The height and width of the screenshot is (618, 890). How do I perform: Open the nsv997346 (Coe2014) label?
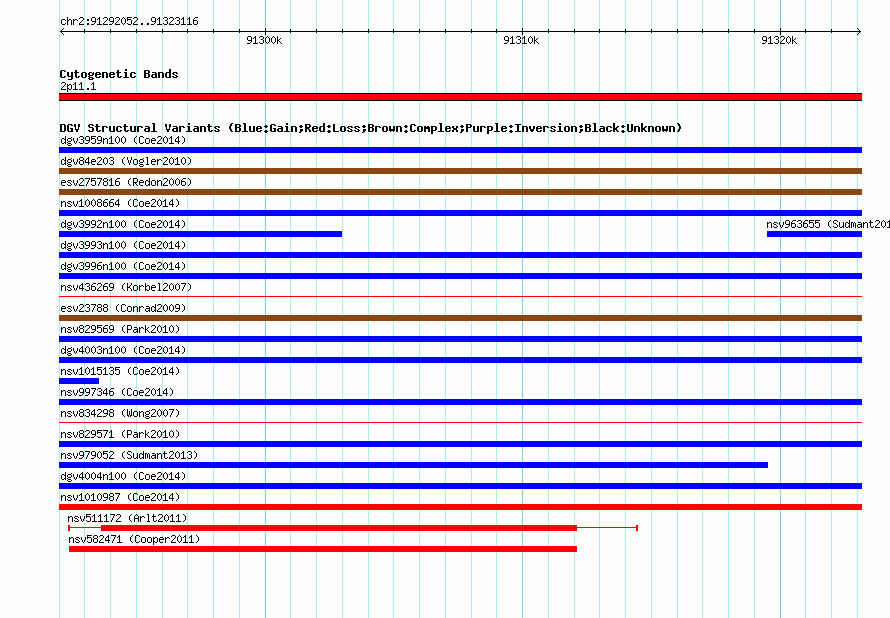(117, 392)
